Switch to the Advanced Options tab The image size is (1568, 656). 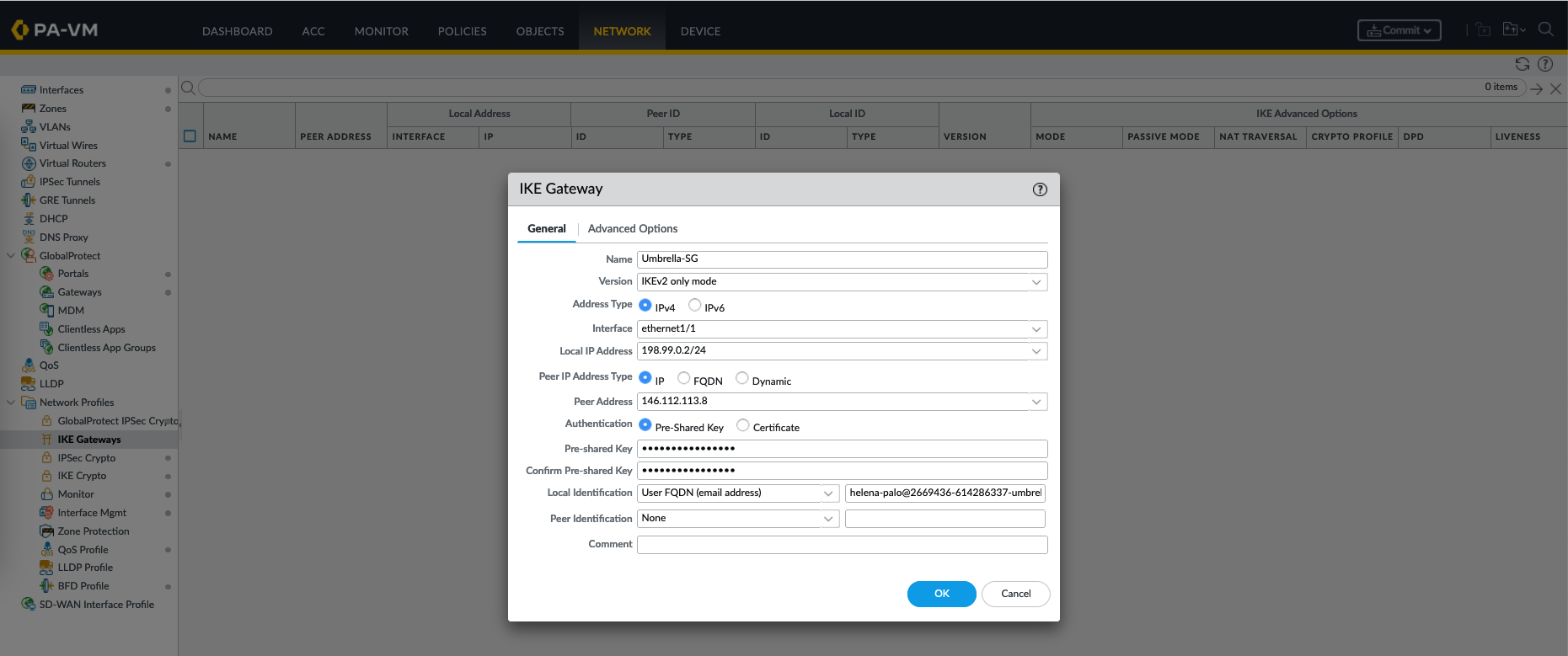(632, 229)
